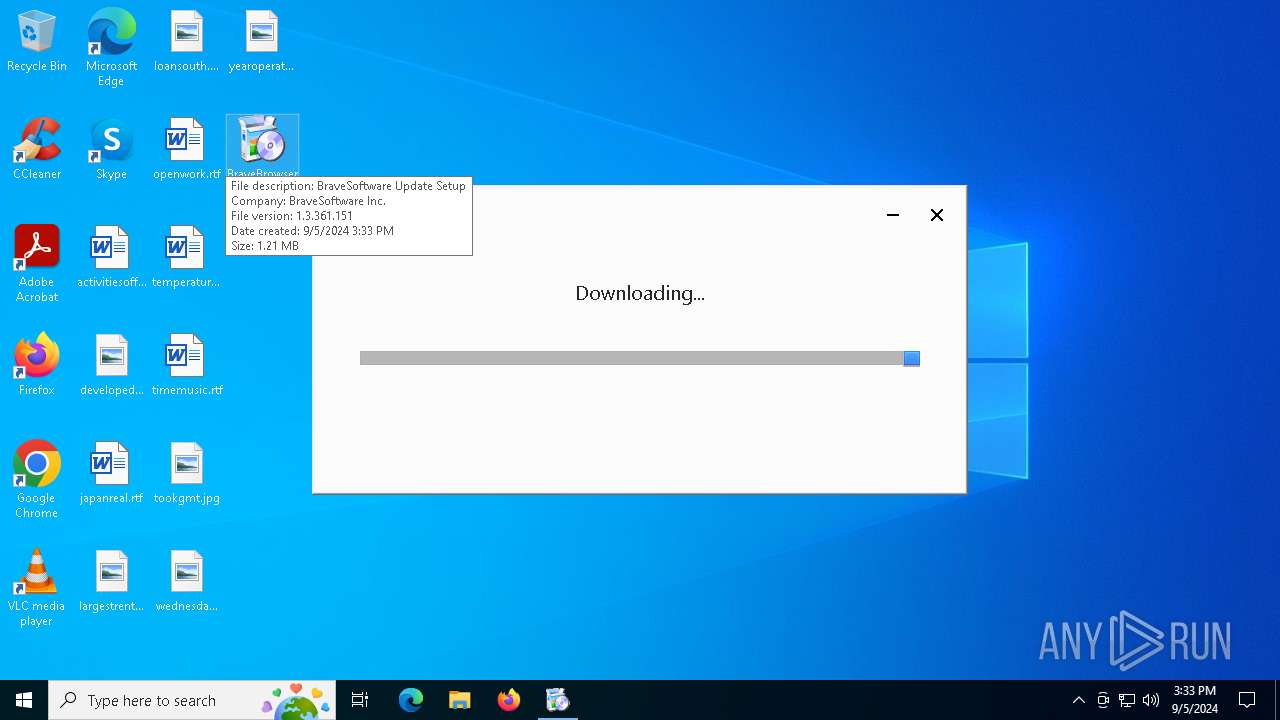The height and width of the screenshot is (720, 1280).
Task: Select the wednesda image file
Action: coord(186,582)
